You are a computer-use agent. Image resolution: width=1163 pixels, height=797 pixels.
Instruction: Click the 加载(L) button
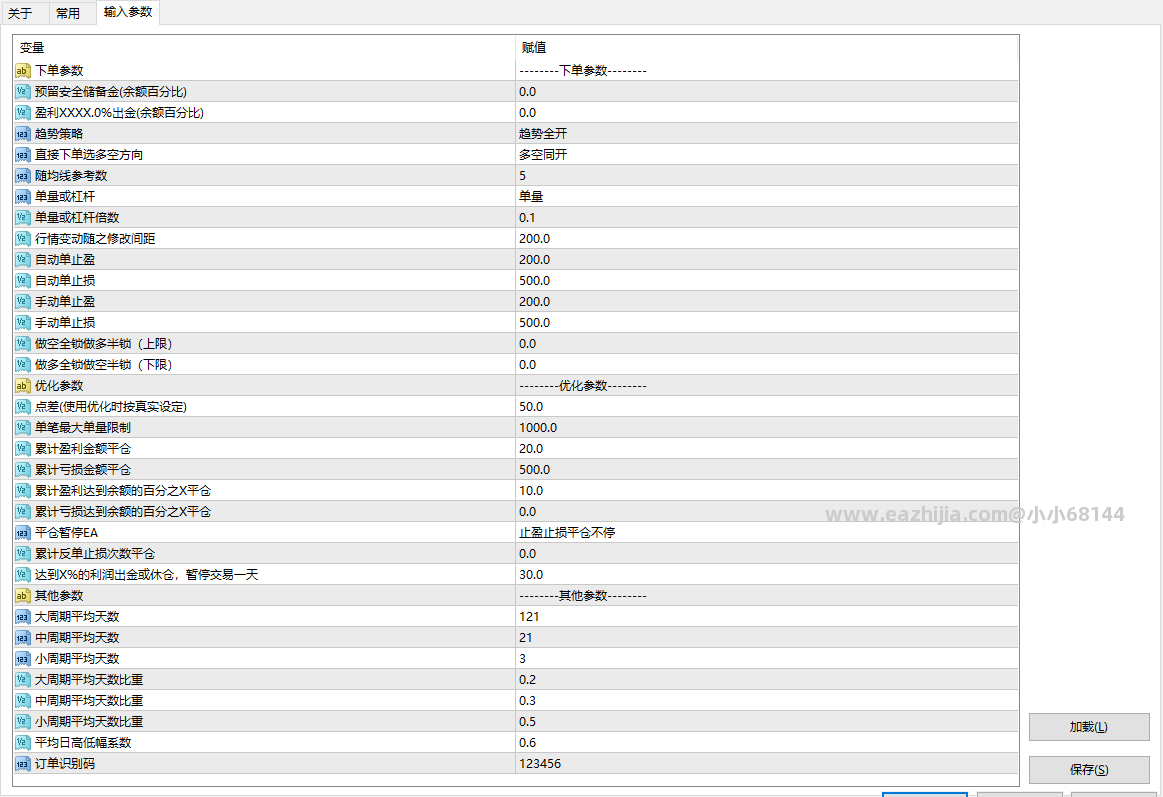point(1089,727)
